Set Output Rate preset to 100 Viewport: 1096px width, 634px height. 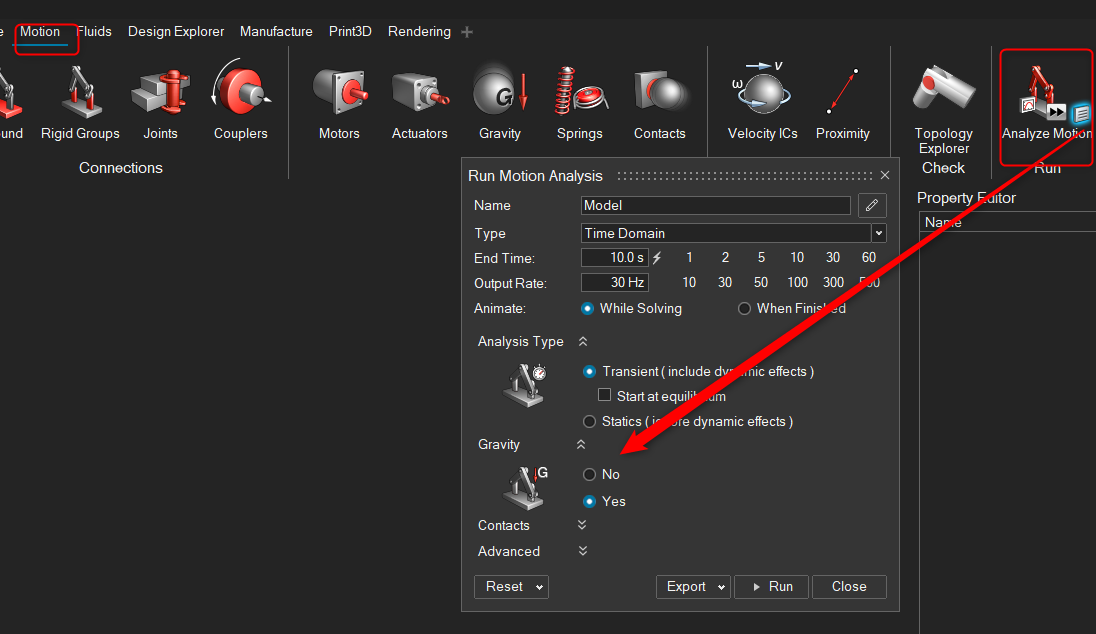click(x=798, y=282)
